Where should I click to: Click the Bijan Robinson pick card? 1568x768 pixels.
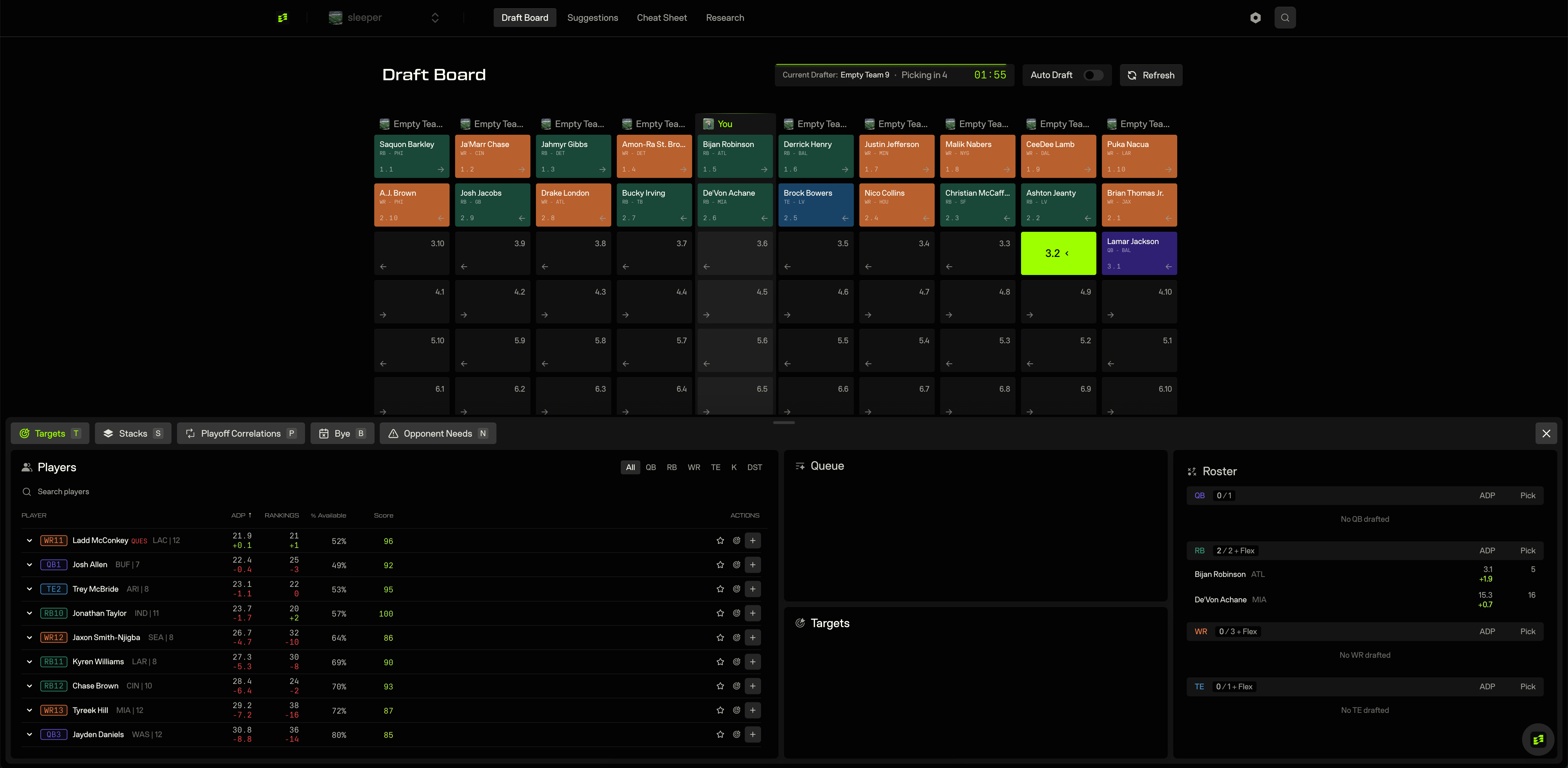[735, 156]
